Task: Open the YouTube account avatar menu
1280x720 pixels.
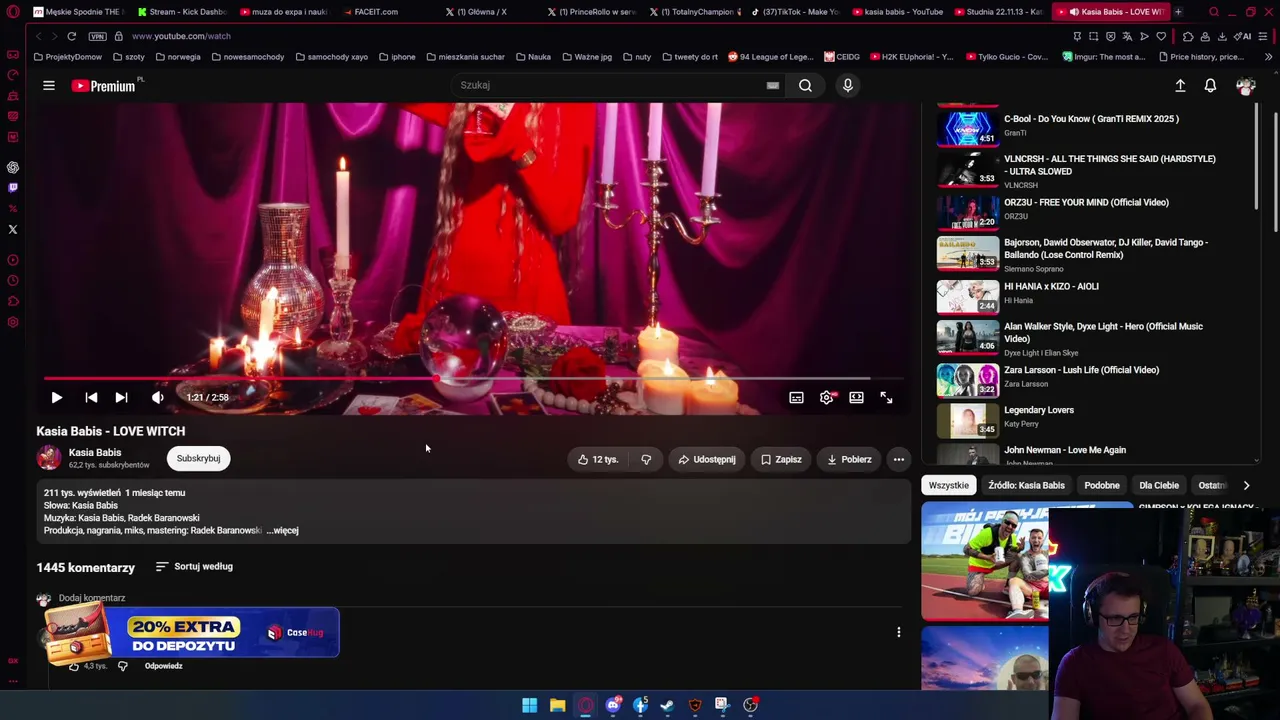Action: coord(1245,86)
